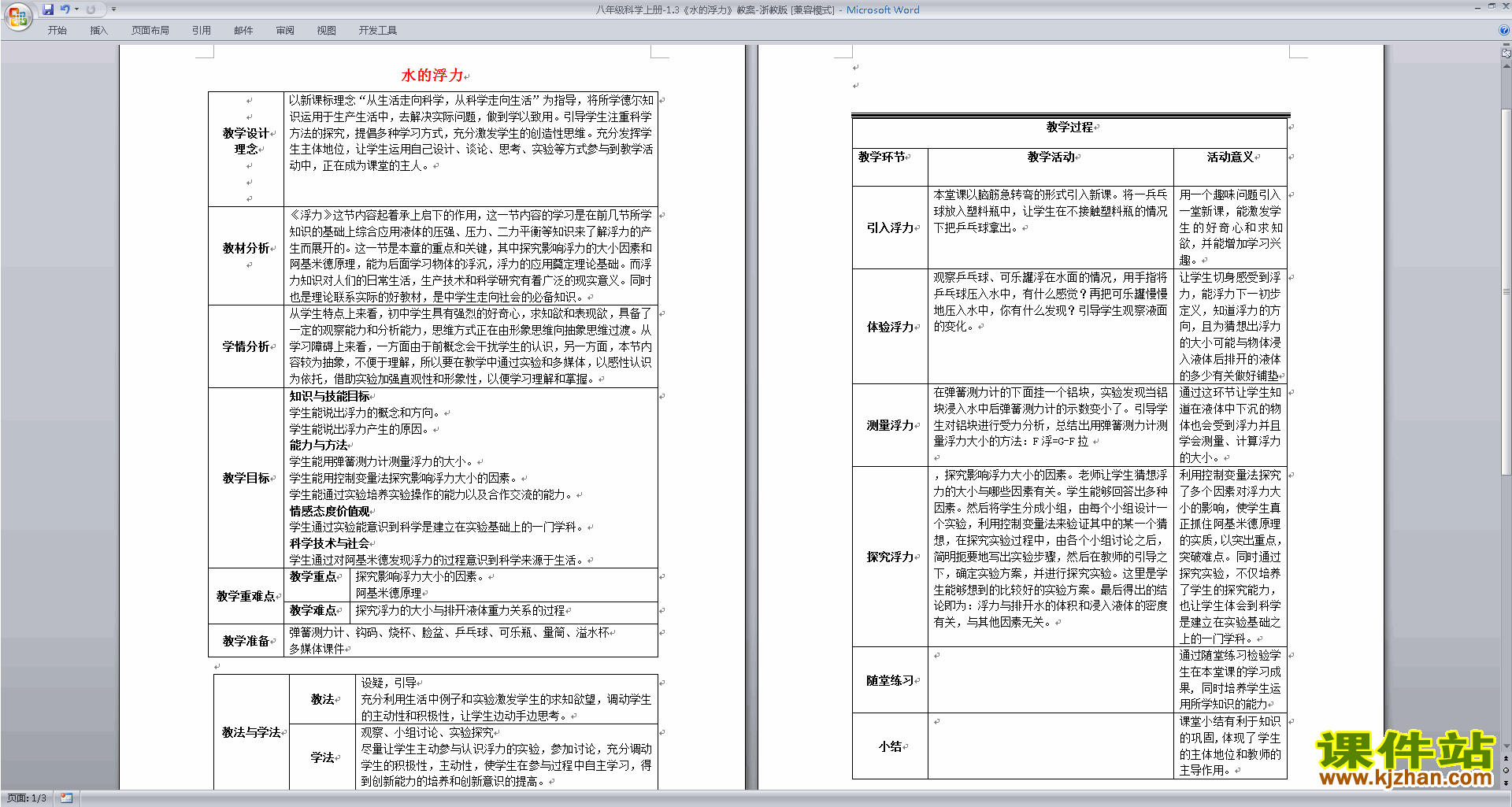Select the 教学设计理念 table cell
Screen dimensions: 1512x807
point(246,150)
